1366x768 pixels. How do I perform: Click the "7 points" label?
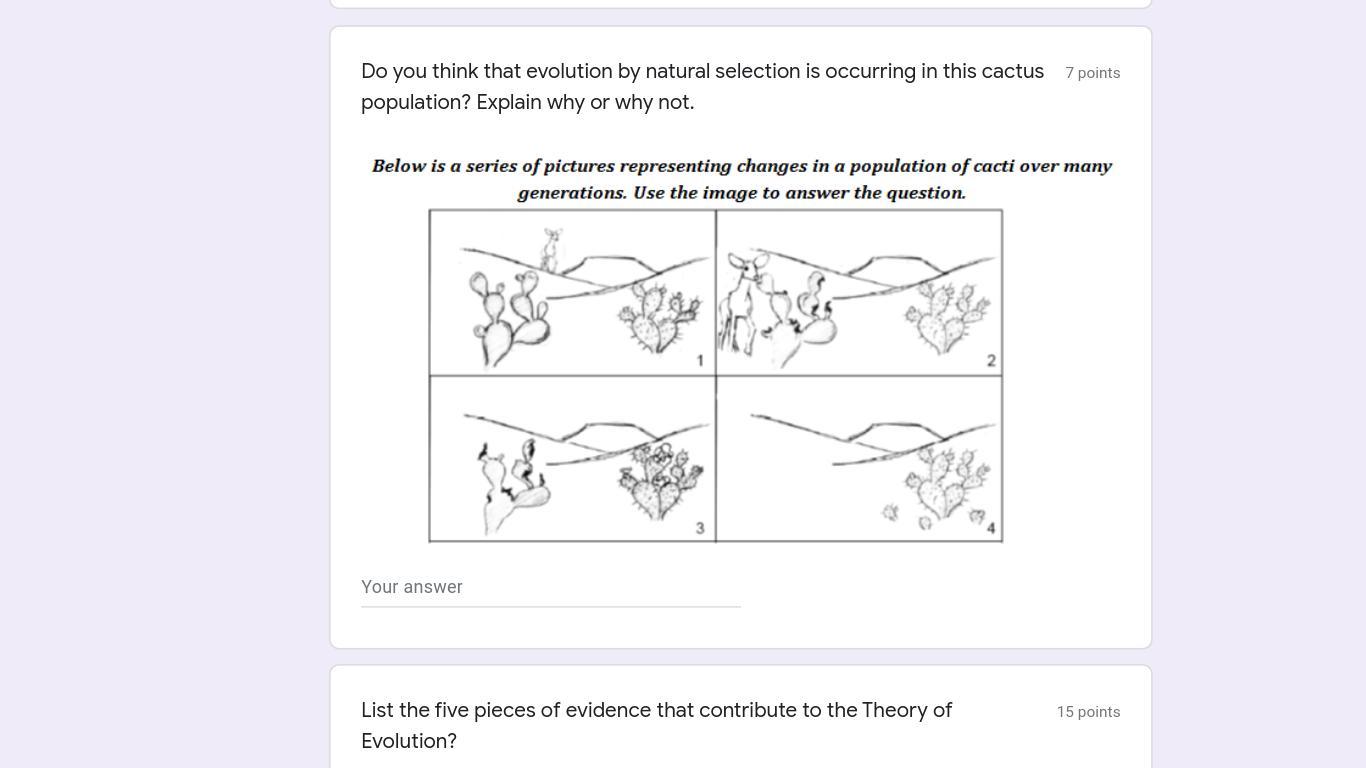(x=1092, y=73)
